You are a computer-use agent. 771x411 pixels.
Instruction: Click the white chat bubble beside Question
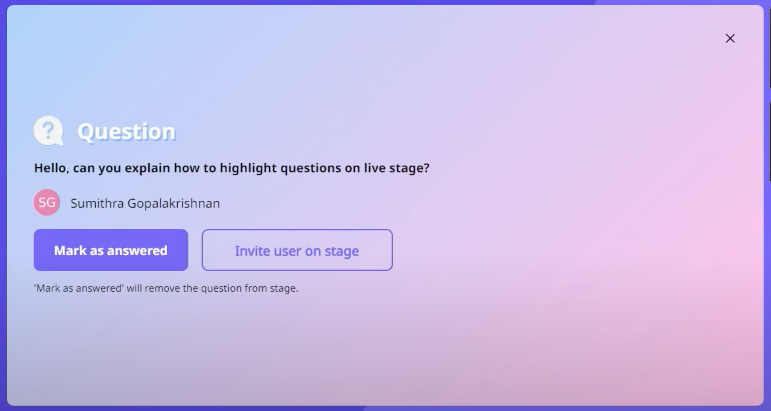(48, 131)
